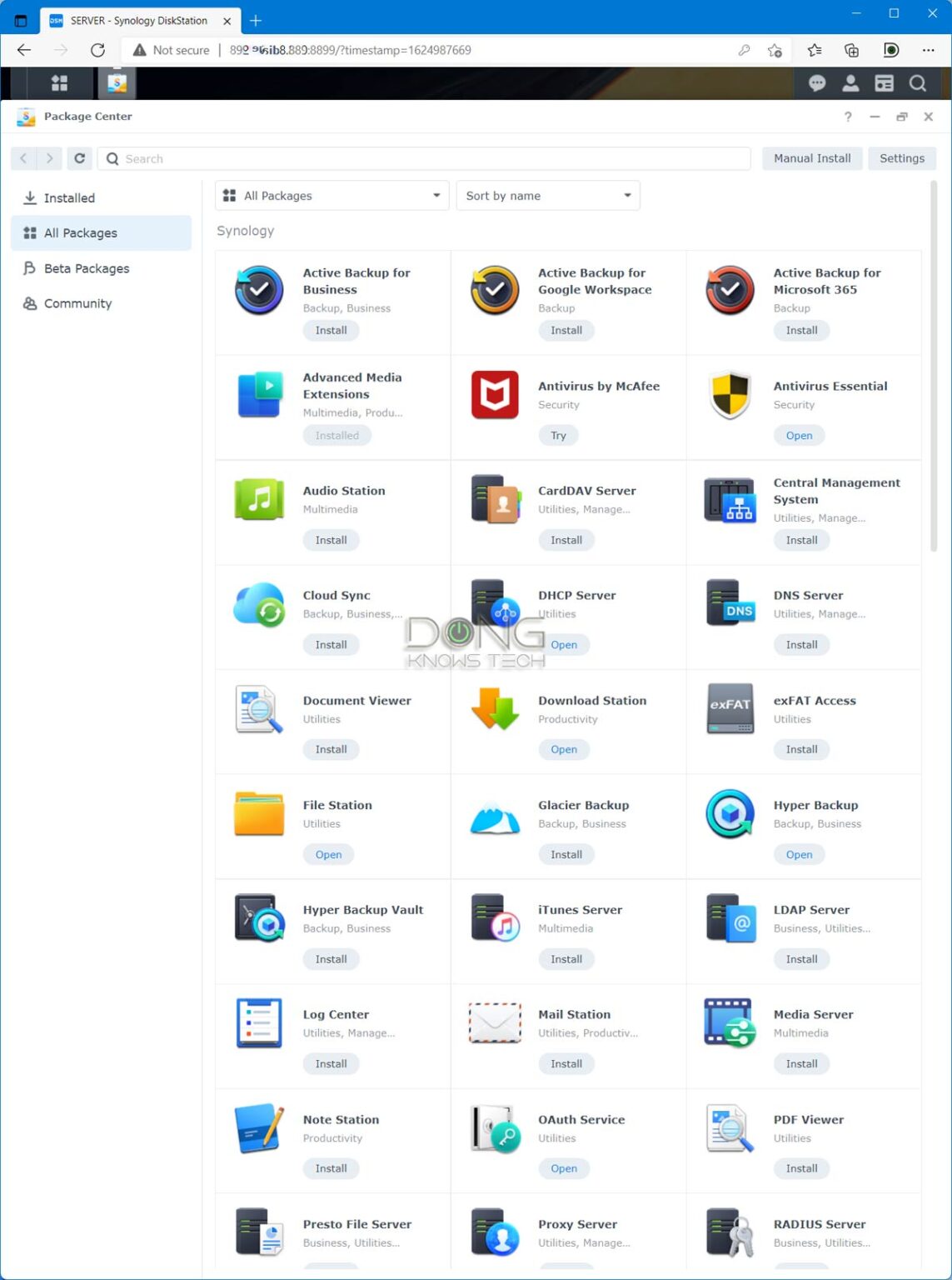The image size is (952, 1280).
Task: Open the All Packages view dropdown
Action: pyautogui.click(x=331, y=195)
